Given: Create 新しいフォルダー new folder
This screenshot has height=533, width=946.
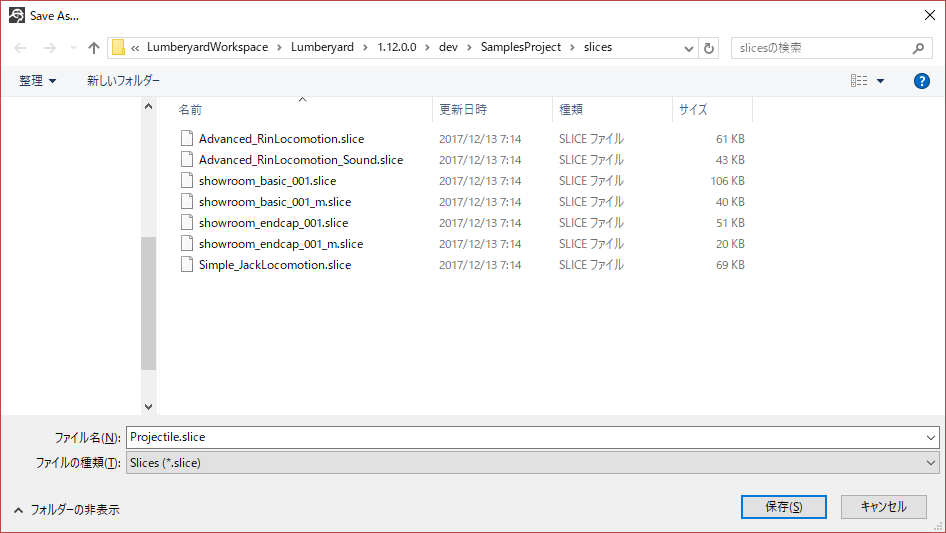Looking at the screenshot, I should coord(123,81).
